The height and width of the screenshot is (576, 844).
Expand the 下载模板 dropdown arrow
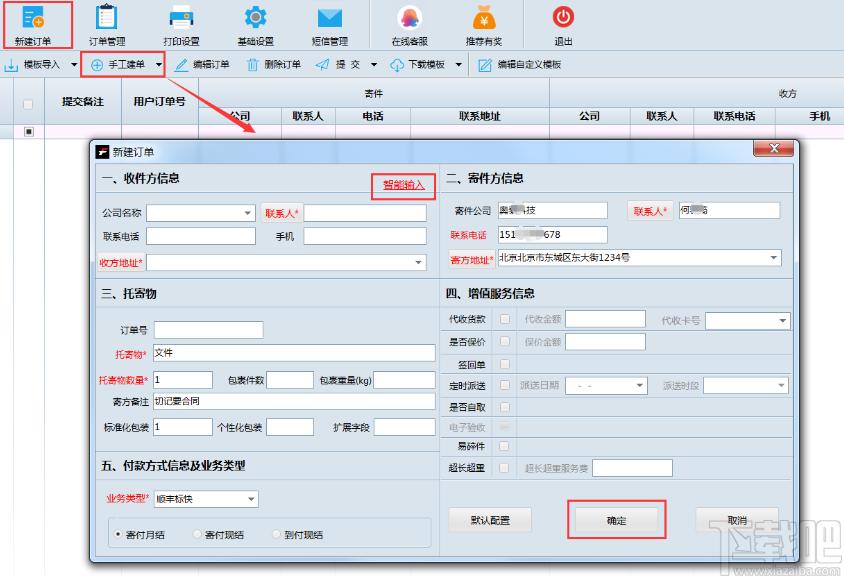click(459, 65)
